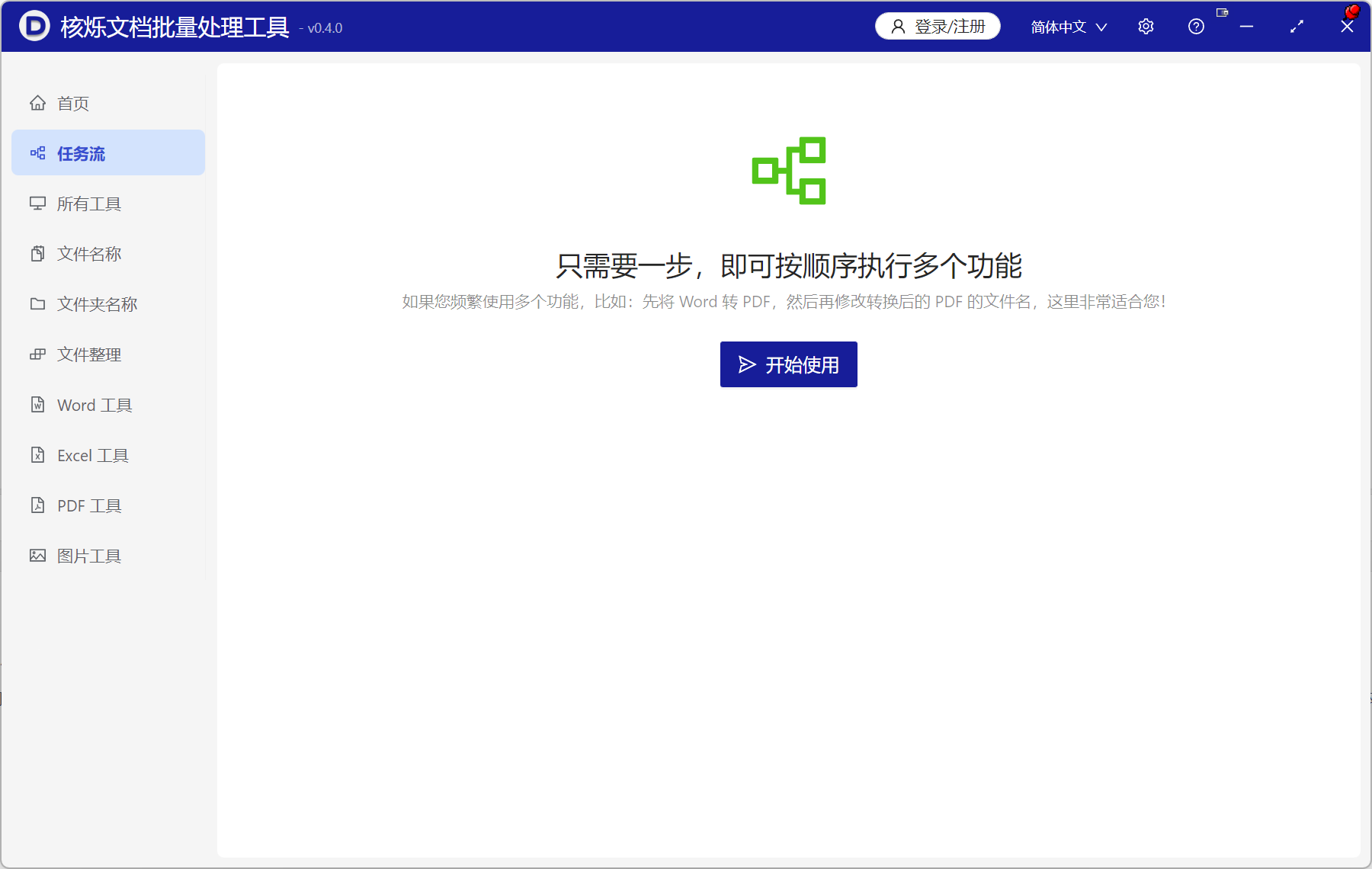Viewport: 1372px width, 869px height.
Task: Open PDF 工具 section
Action: point(108,505)
